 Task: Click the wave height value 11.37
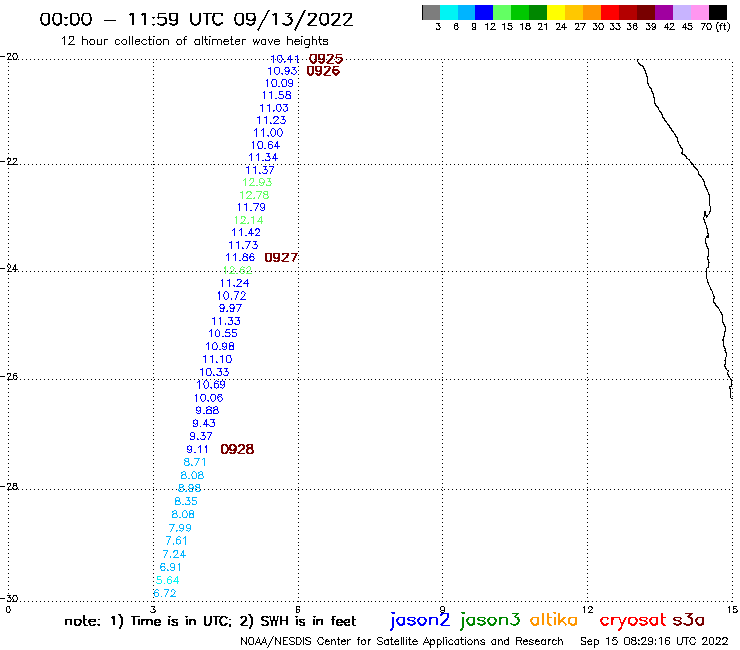click(x=260, y=170)
